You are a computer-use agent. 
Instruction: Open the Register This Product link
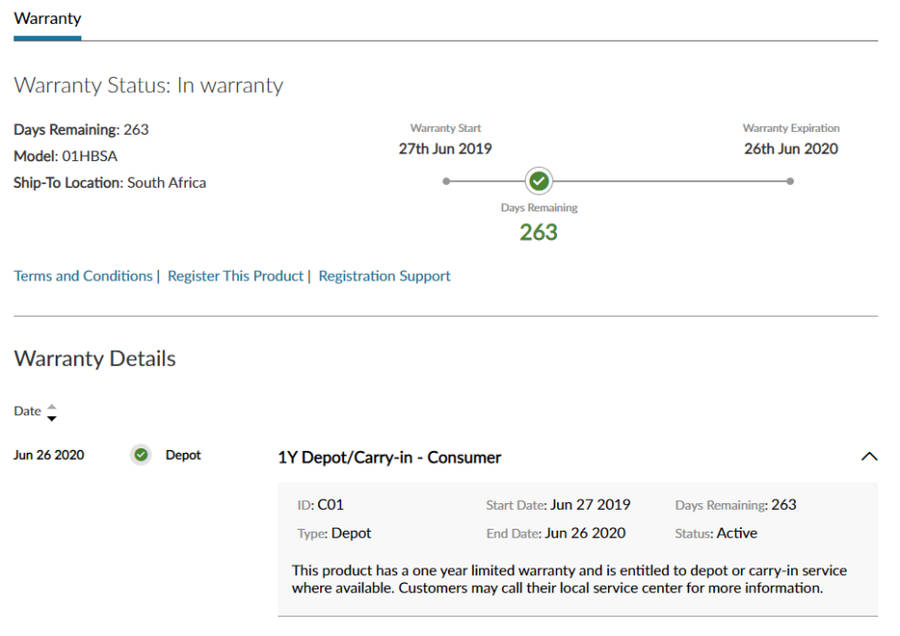pos(235,276)
